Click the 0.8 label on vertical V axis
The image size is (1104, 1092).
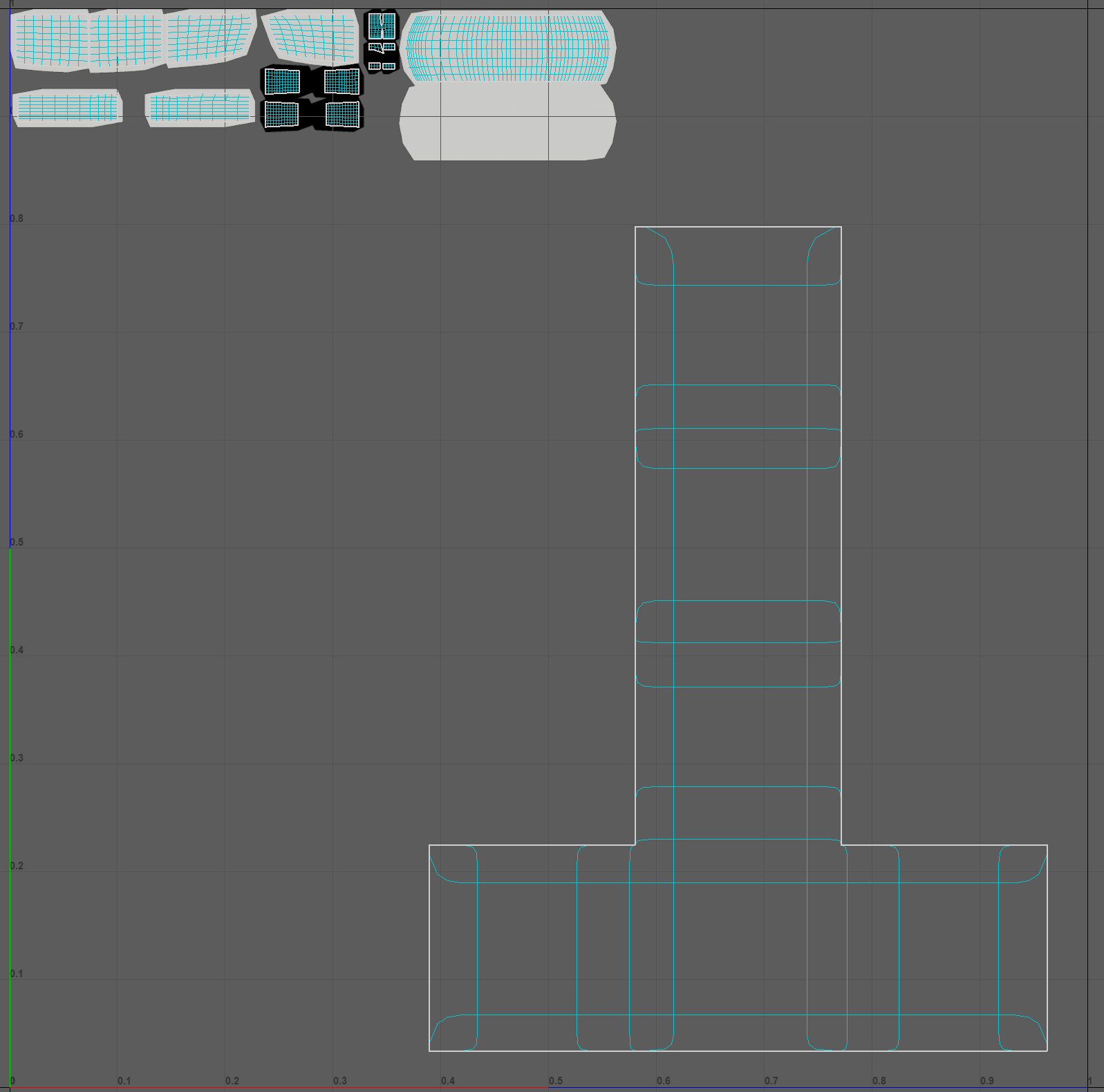tap(17, 219)
